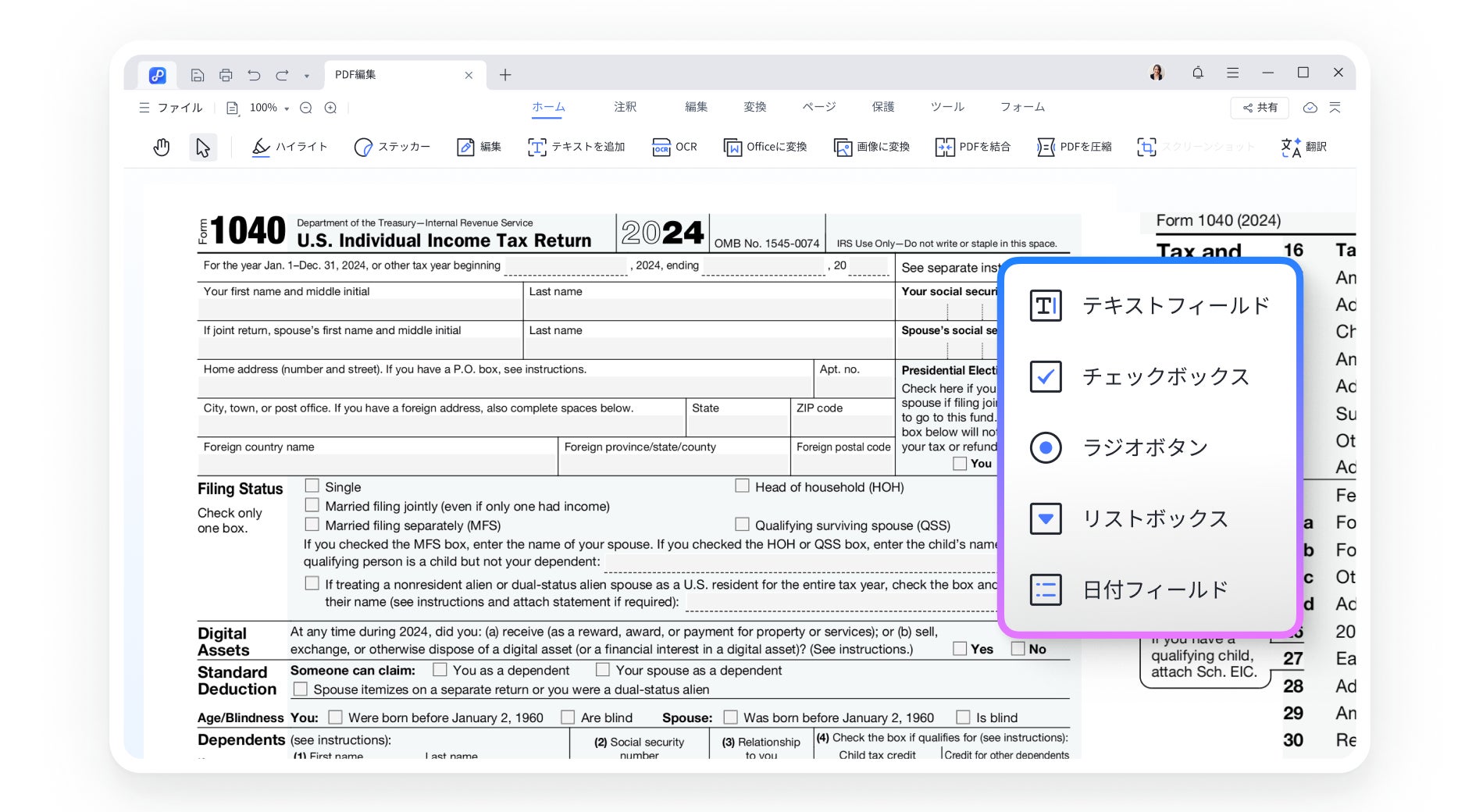The width and height of the screenshot is (1465, 812).
Task: Select the hand pan tool
Action: click(x=162, y=147)
